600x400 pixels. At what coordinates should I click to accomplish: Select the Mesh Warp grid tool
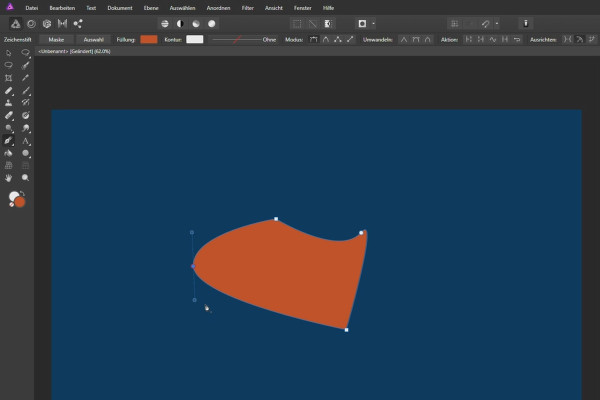8,166
